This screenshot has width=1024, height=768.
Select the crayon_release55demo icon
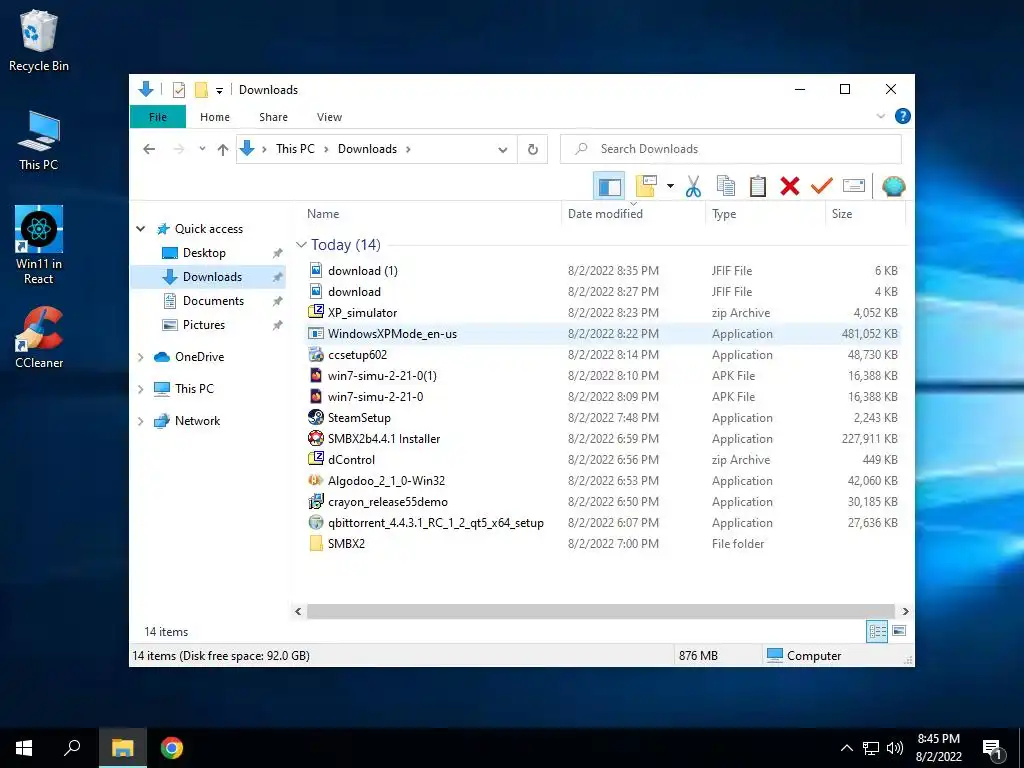316,502
